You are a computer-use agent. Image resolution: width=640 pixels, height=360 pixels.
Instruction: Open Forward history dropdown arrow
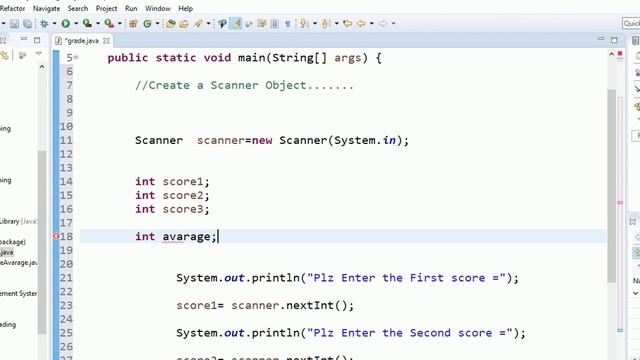coord(393,24)
